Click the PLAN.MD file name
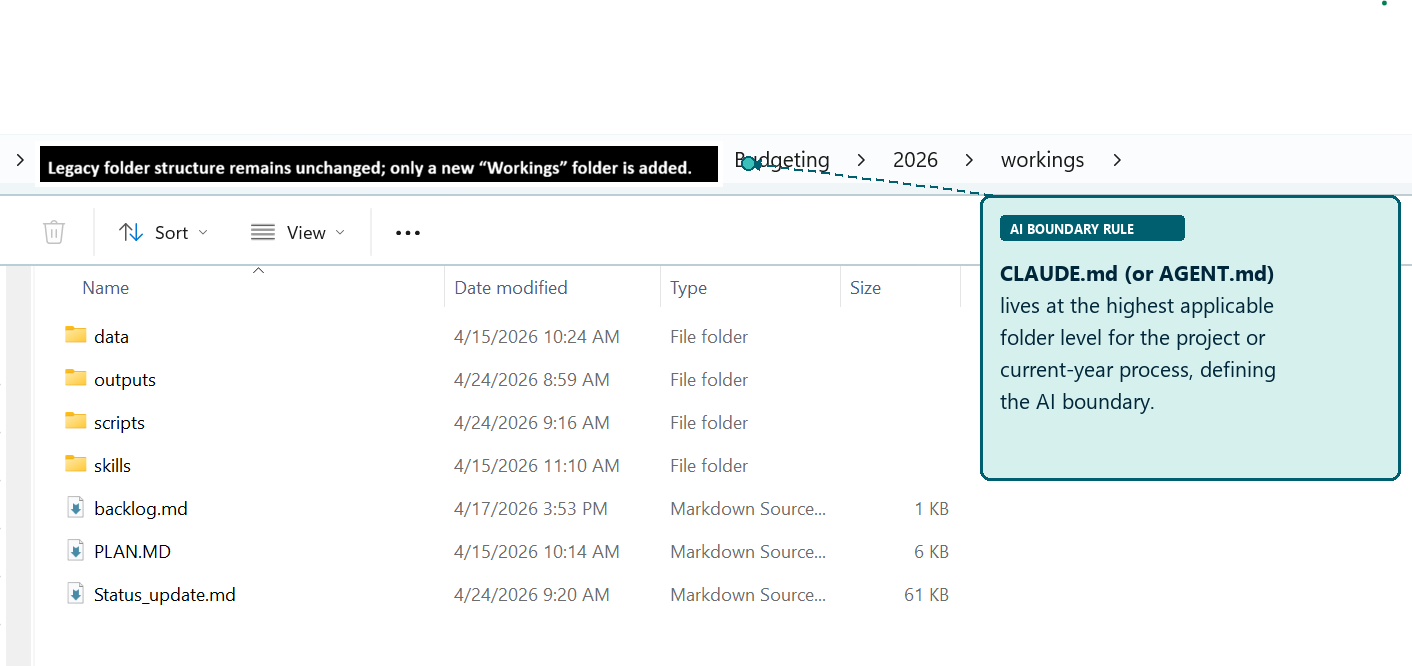Screen dimensions: 1412x666 132,552
